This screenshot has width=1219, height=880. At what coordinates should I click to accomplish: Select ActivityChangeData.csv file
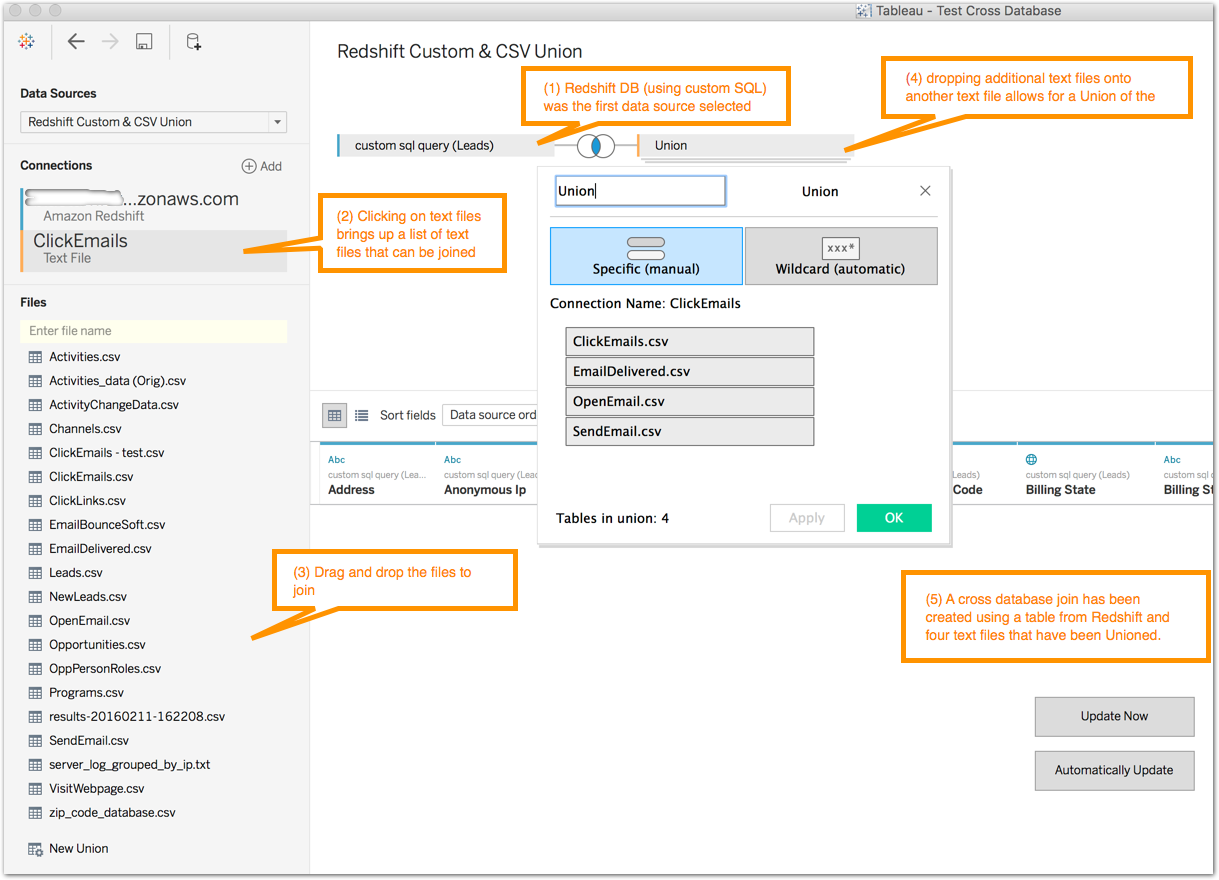pyautogui.click(x=114, y=405)
